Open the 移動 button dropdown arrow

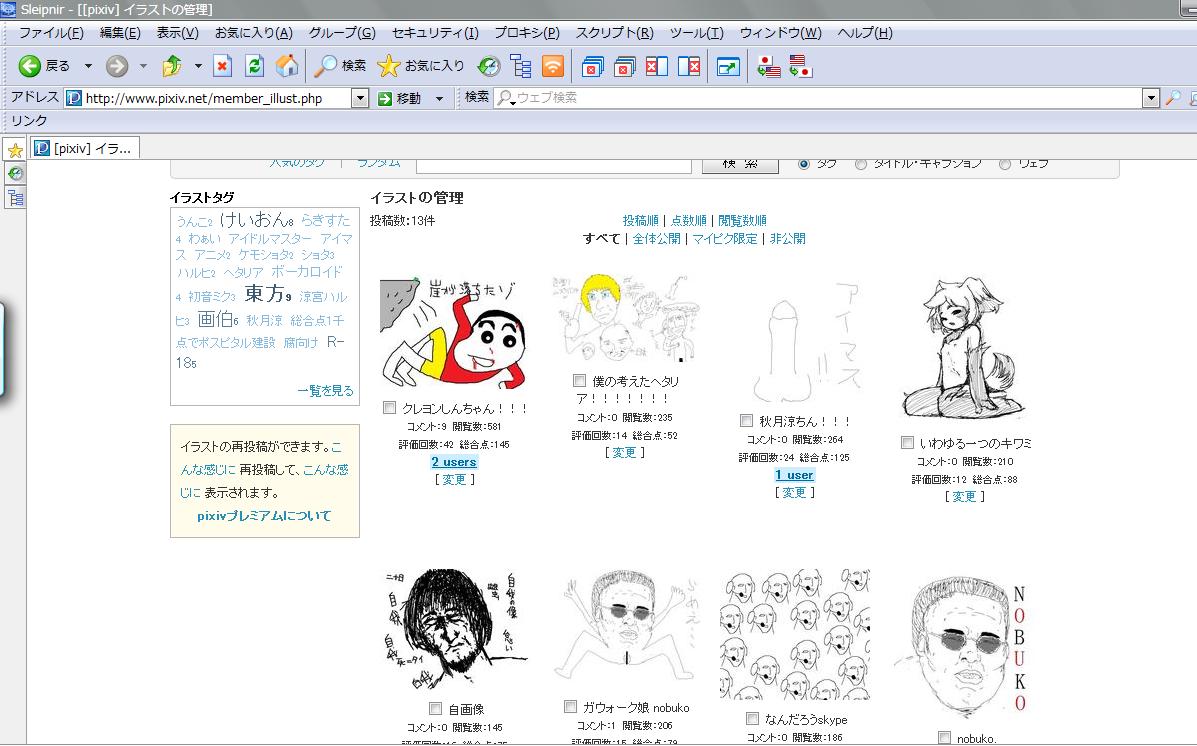[439, 98]
